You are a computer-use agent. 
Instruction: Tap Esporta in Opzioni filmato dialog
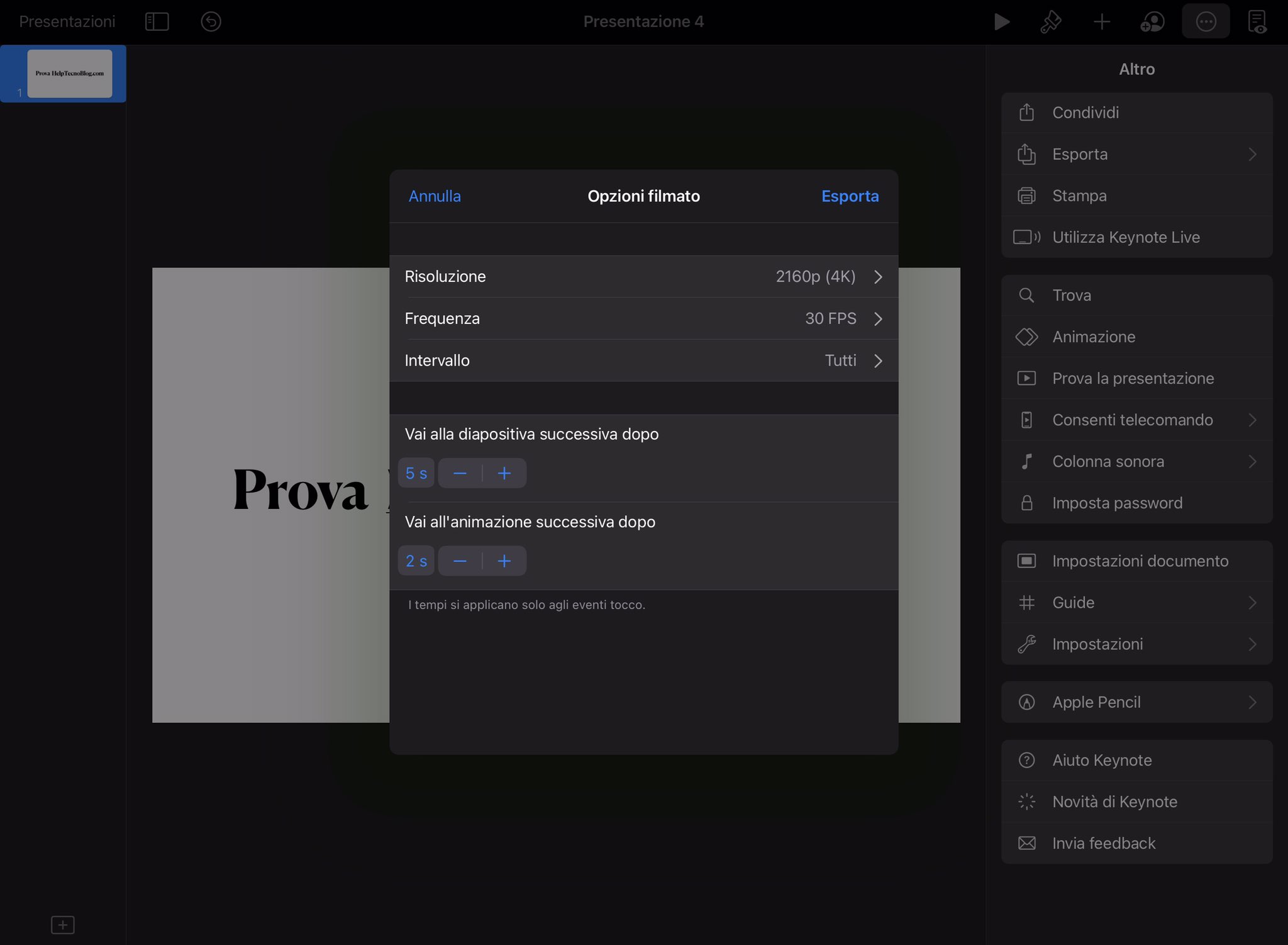[x=850, y=196]
